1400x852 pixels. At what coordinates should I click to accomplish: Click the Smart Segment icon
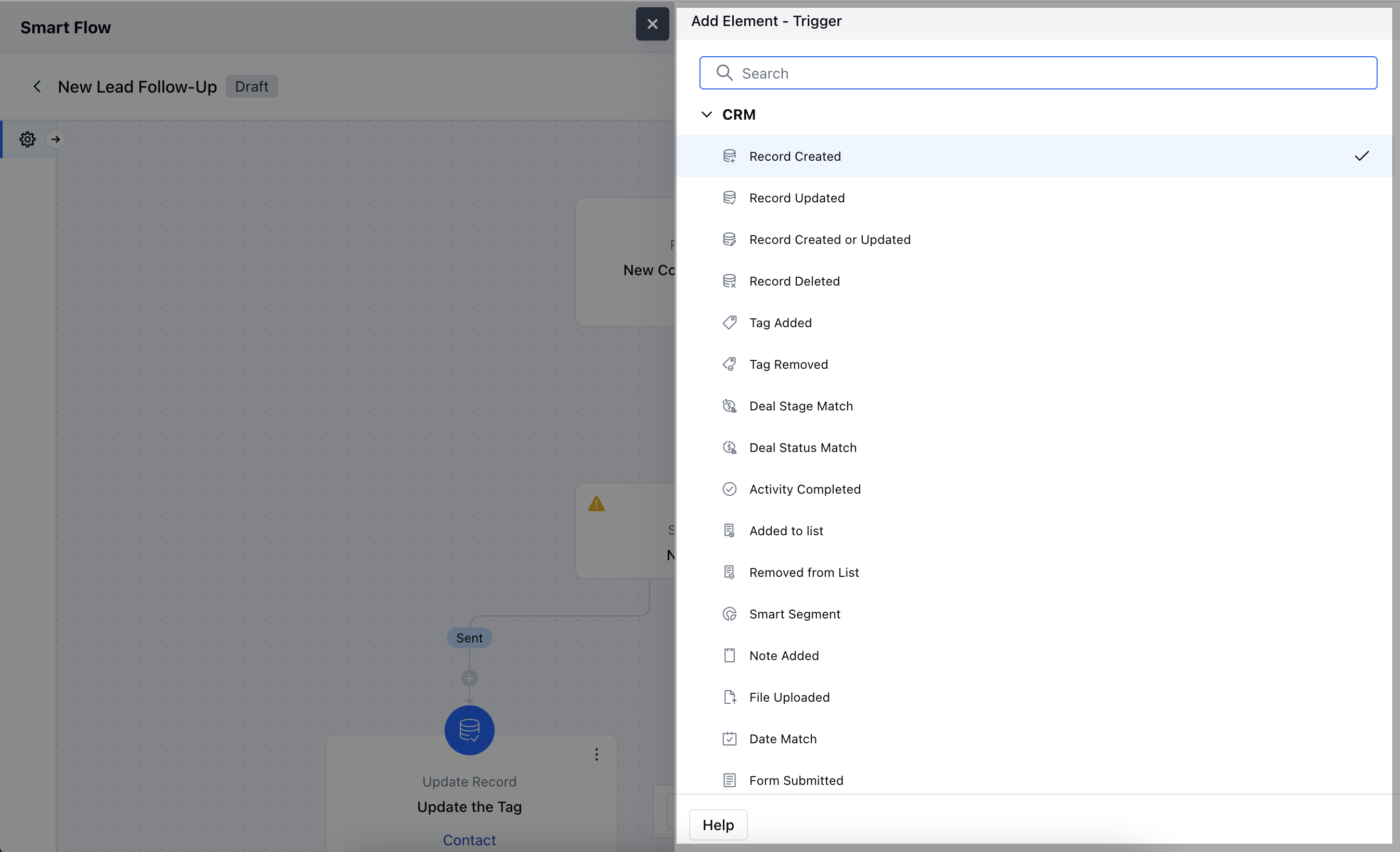(730, 614)
